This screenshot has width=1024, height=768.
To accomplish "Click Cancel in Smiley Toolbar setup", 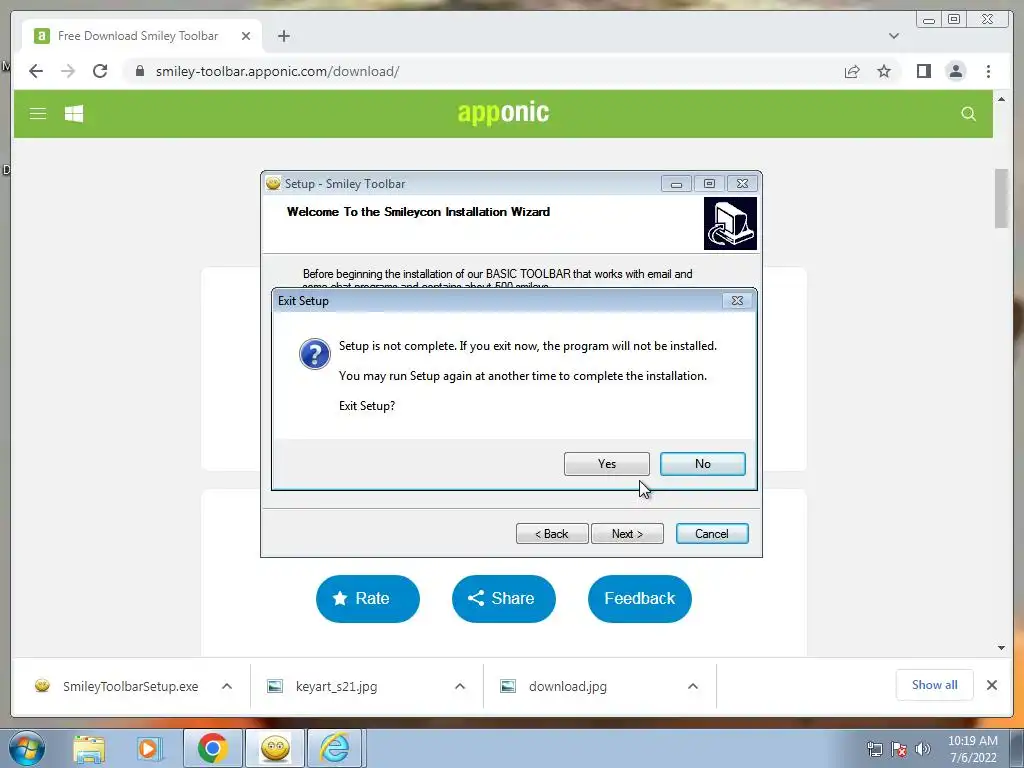I will point(712,534).
